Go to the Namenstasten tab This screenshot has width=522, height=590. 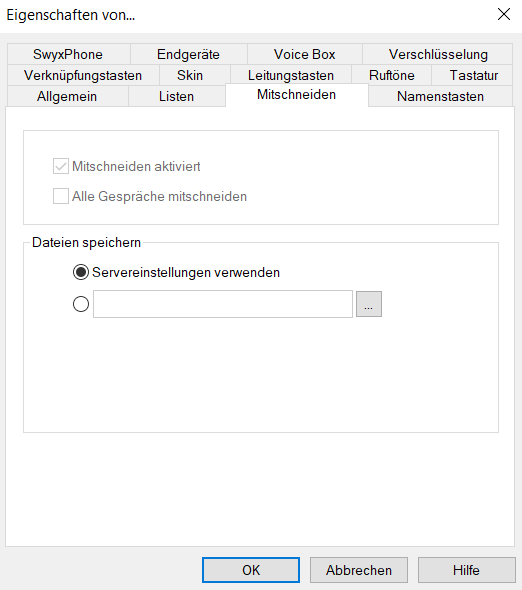click(x=440, y=96)
